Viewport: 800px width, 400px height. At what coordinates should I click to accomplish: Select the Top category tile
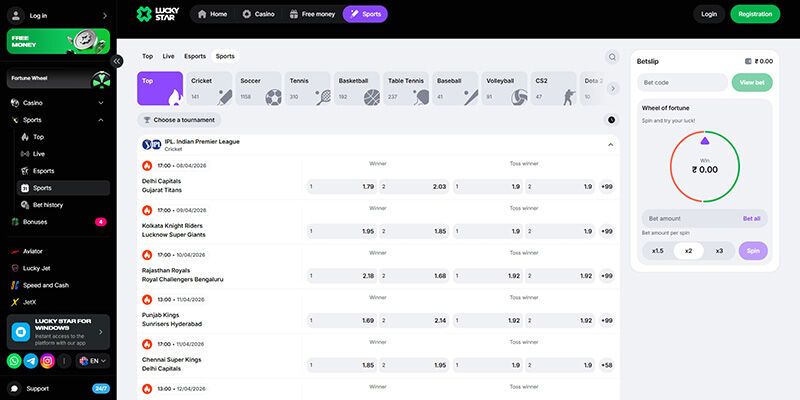point(160,88)
